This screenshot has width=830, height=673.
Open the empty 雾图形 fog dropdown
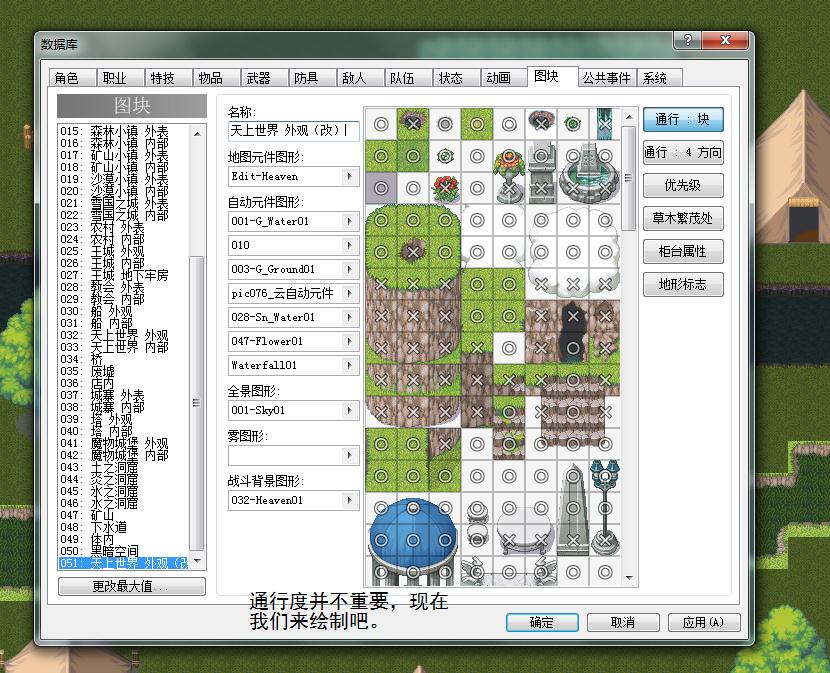pyautogui.click(x=349, y=455)
